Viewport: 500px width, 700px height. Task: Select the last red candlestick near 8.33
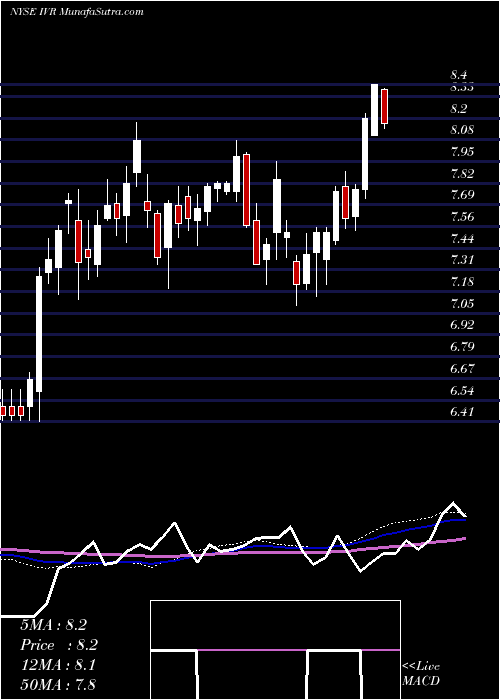click(x=384, y=107)
